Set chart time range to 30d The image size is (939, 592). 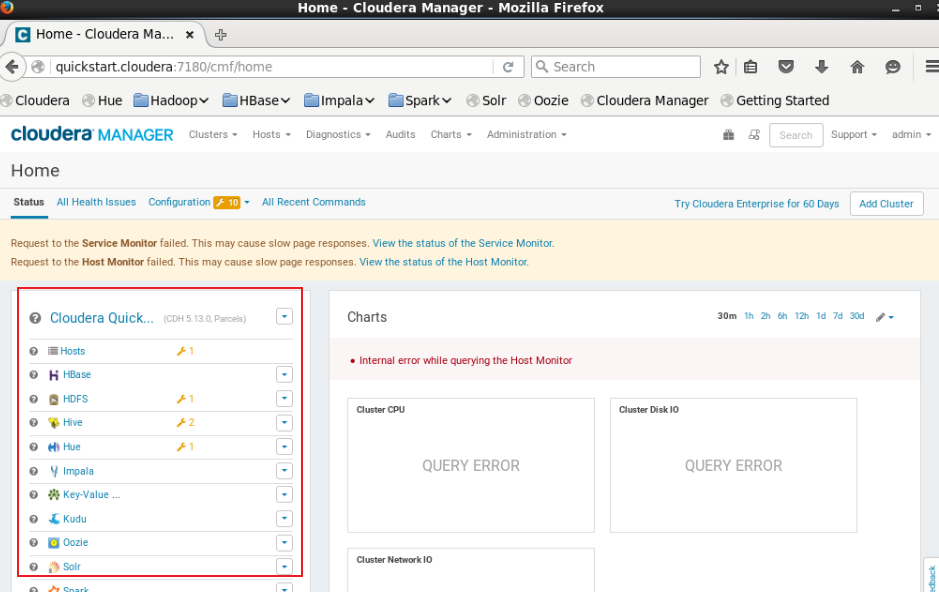click(857, 316)
